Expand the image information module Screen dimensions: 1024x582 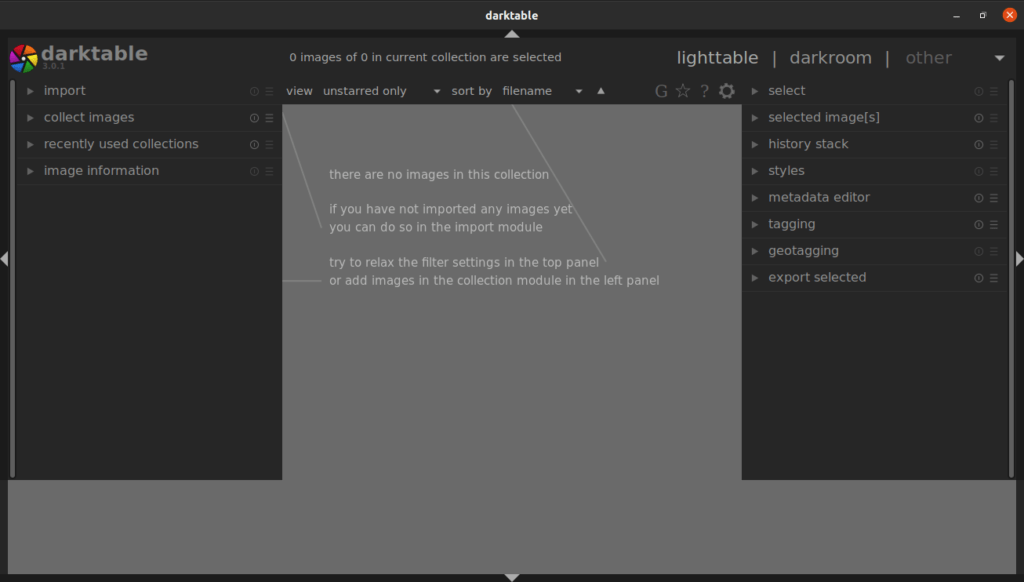pos(30,171)
